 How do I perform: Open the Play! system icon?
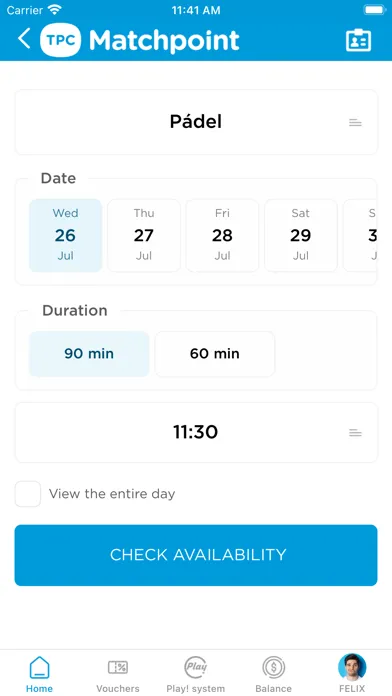click(x=196, y=667)
